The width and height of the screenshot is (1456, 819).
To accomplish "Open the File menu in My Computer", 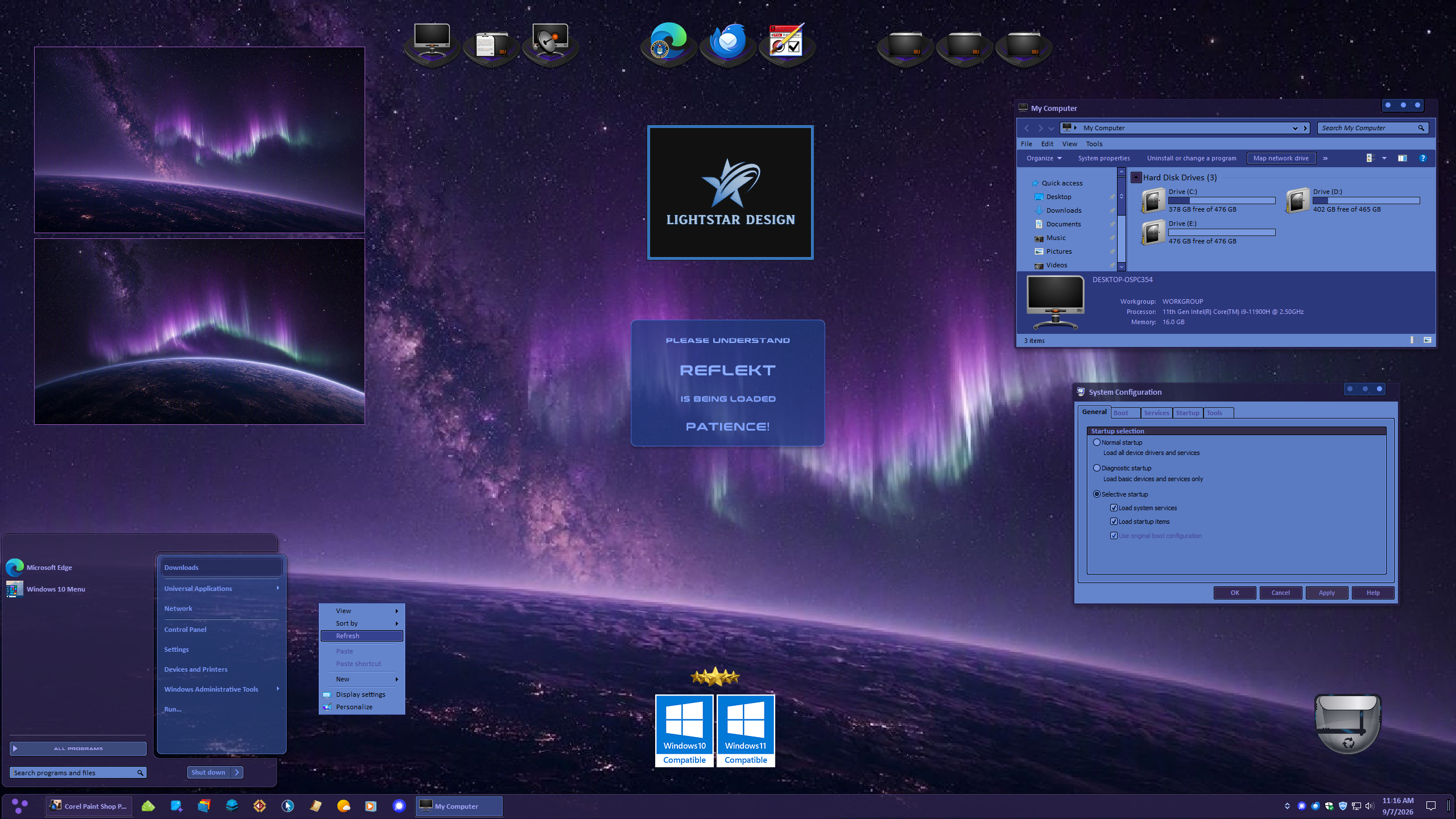I will 1027,144.
